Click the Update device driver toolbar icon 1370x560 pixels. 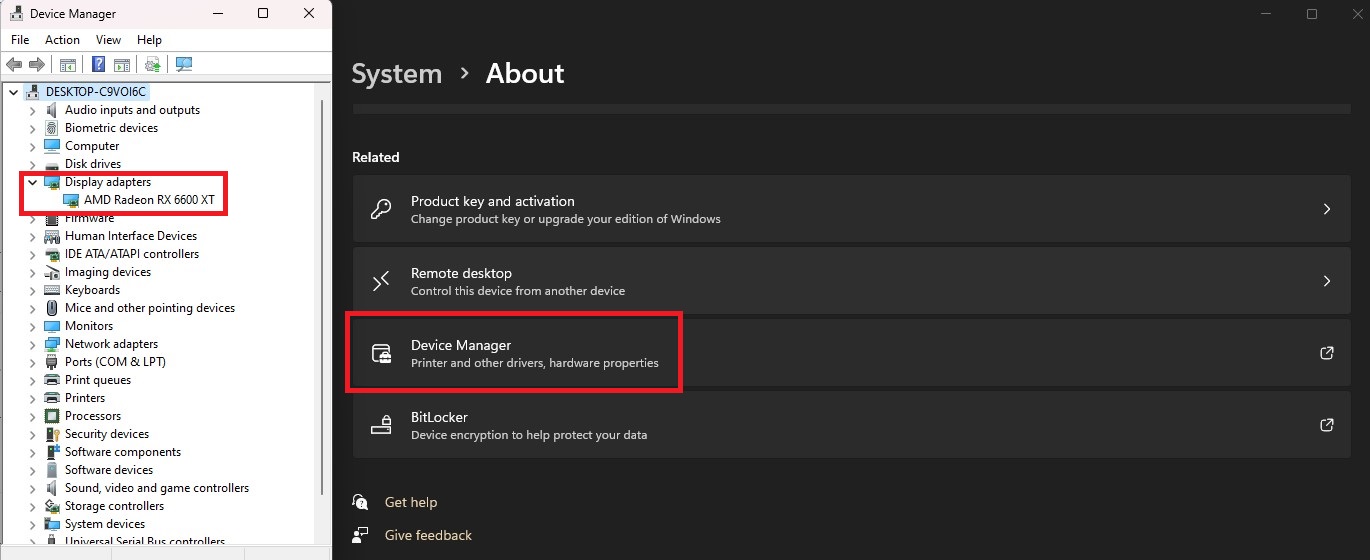click(x=152, y=65)
